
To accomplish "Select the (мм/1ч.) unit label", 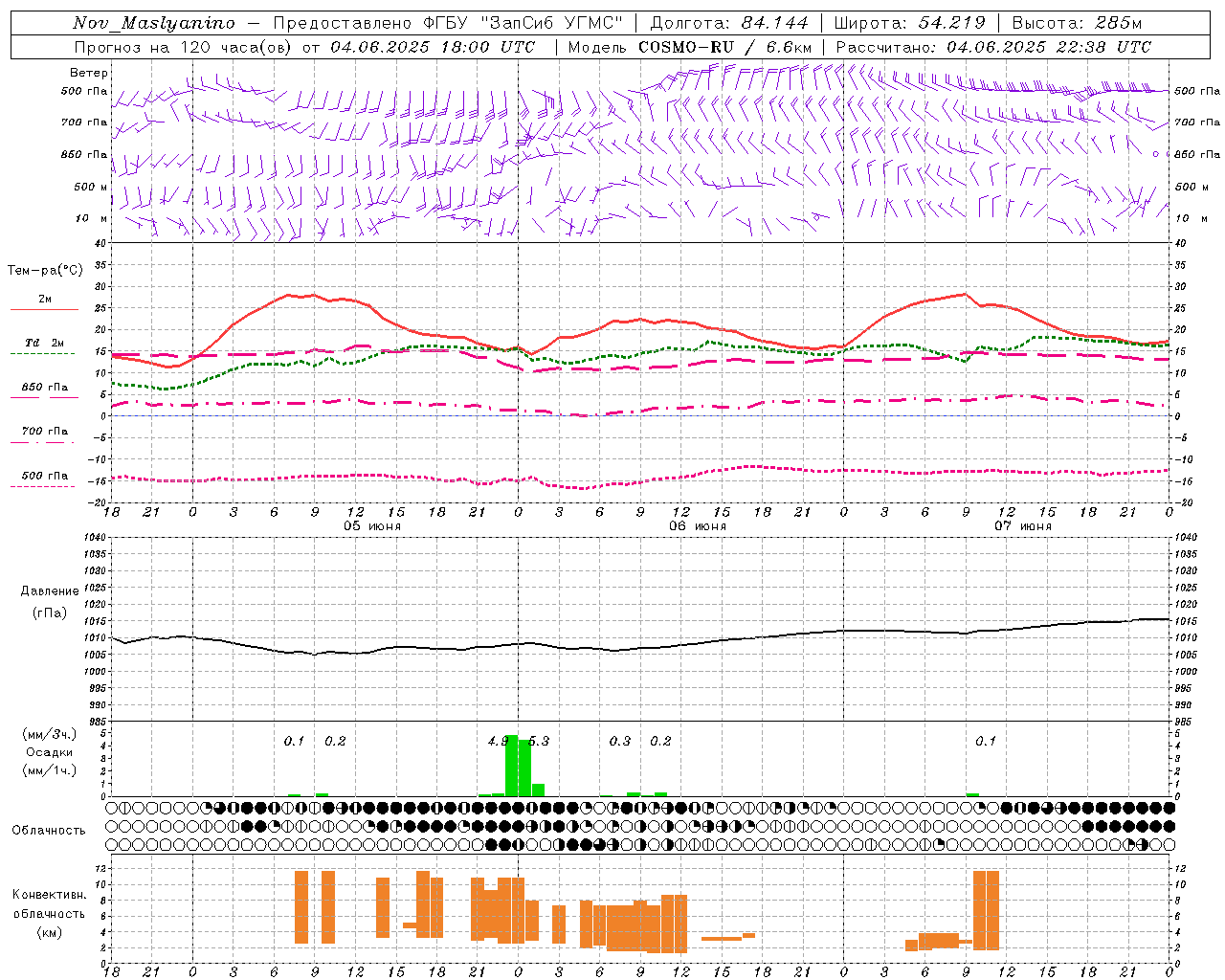I will coord(50,770).
